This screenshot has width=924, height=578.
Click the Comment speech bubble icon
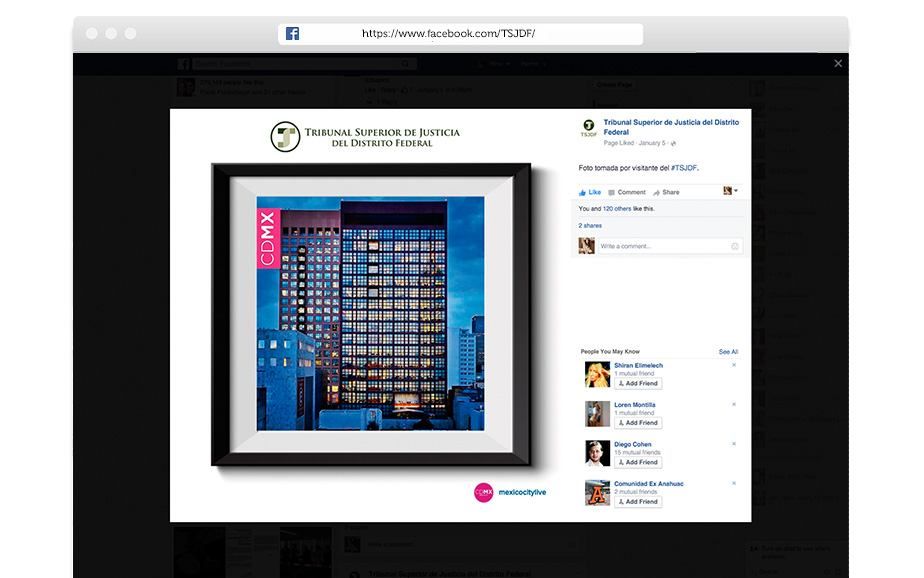click(612, 193)
